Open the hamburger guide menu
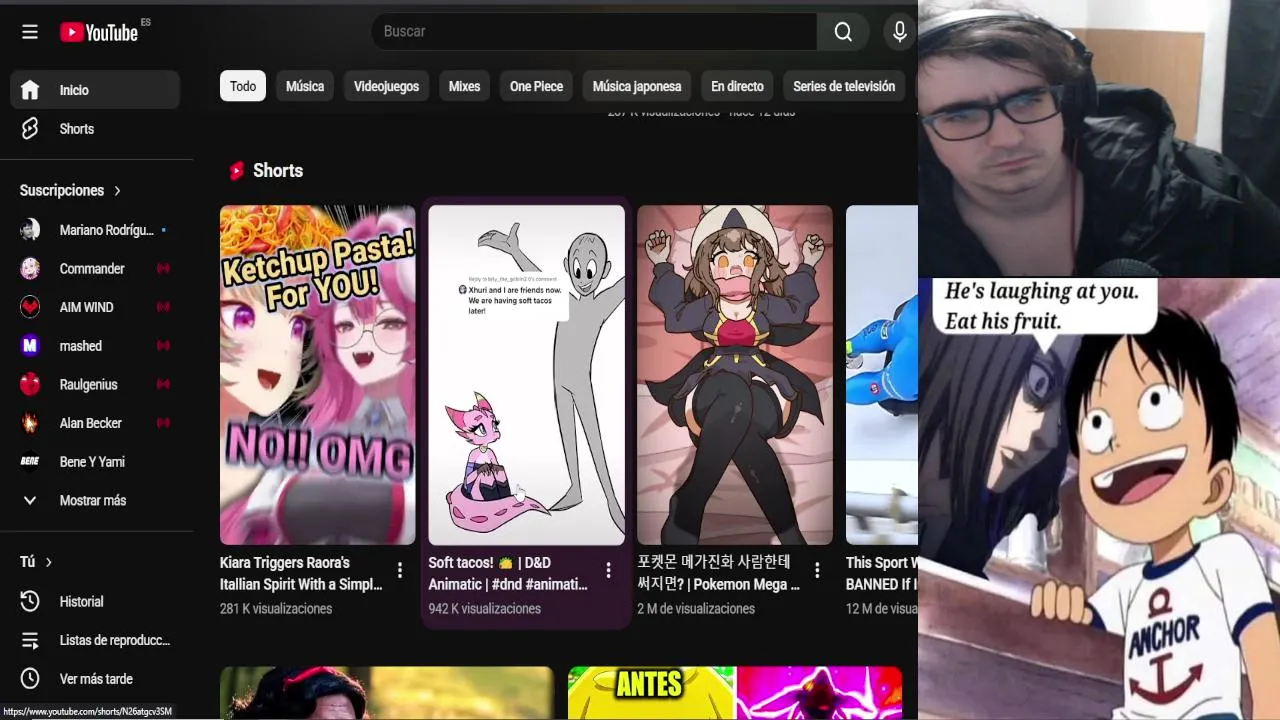Image resolution: width=1280 pixels, height=720 pixels. pos(30,32)
